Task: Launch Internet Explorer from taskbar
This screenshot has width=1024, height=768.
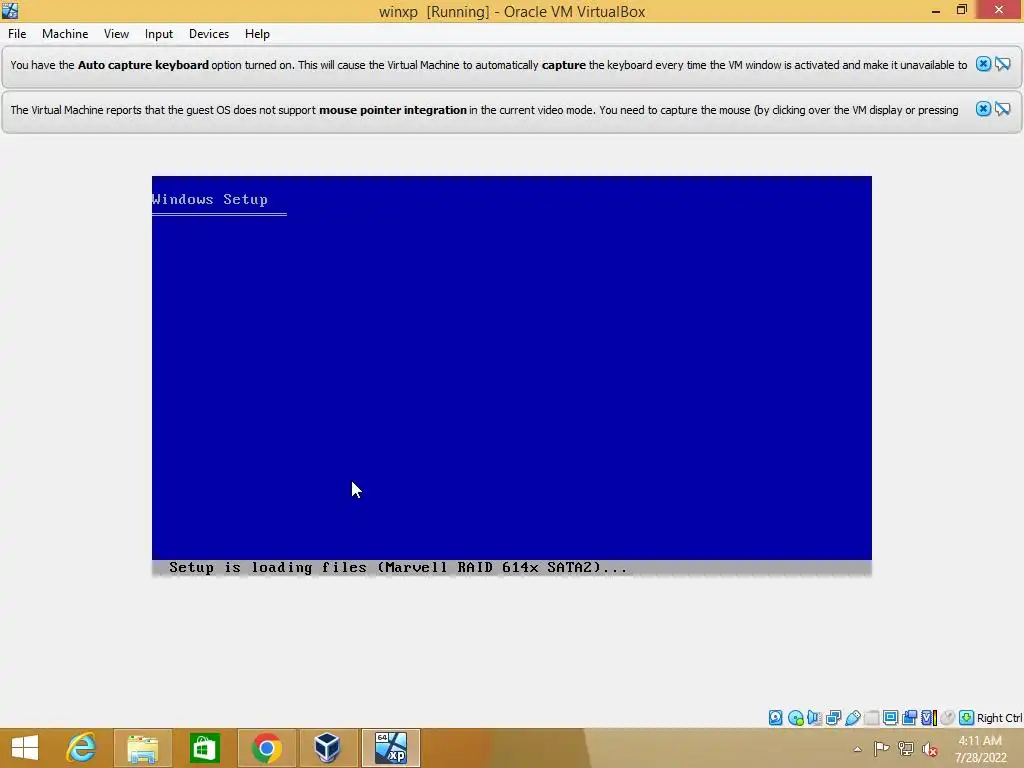Action: tap(82, 748)
